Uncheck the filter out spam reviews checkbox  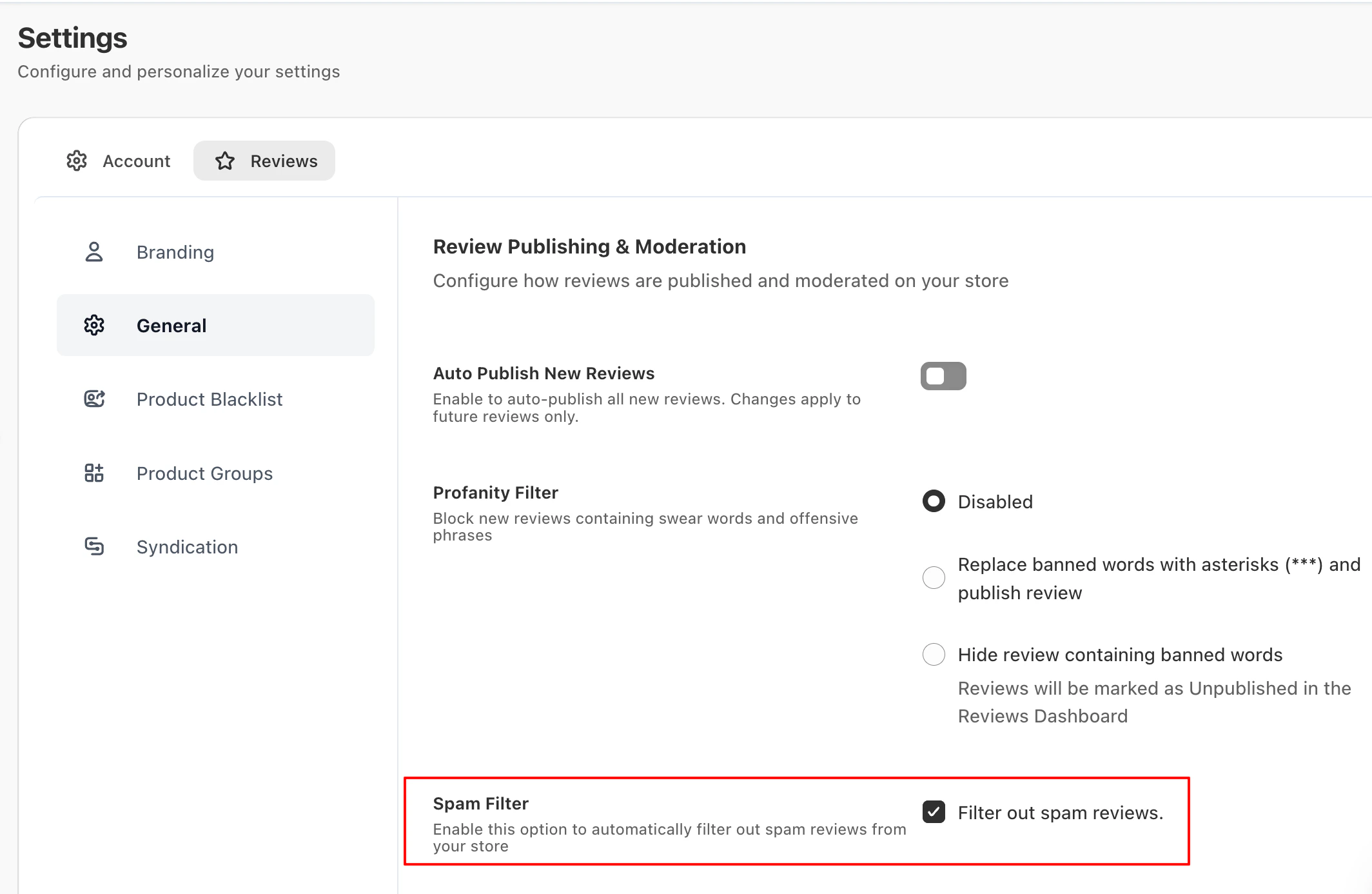[x=934, y=812]
